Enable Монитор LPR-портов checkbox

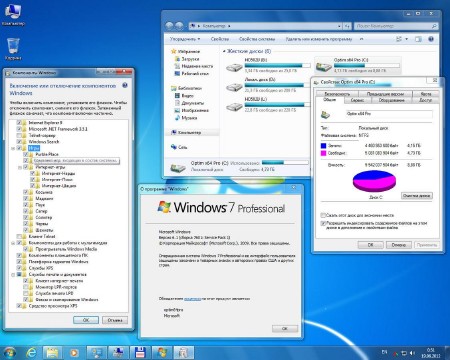click(x=26, y=287)
